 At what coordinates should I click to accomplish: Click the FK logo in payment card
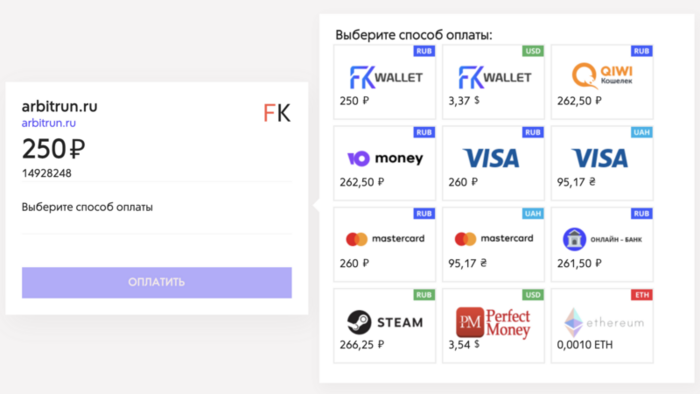click(277, 112)
